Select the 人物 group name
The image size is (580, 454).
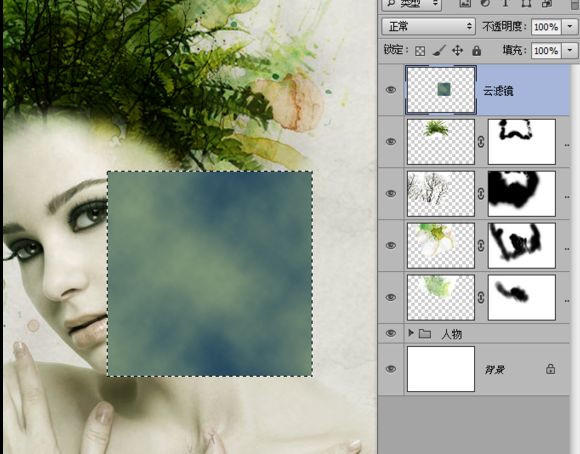click(x=452, y=334)
